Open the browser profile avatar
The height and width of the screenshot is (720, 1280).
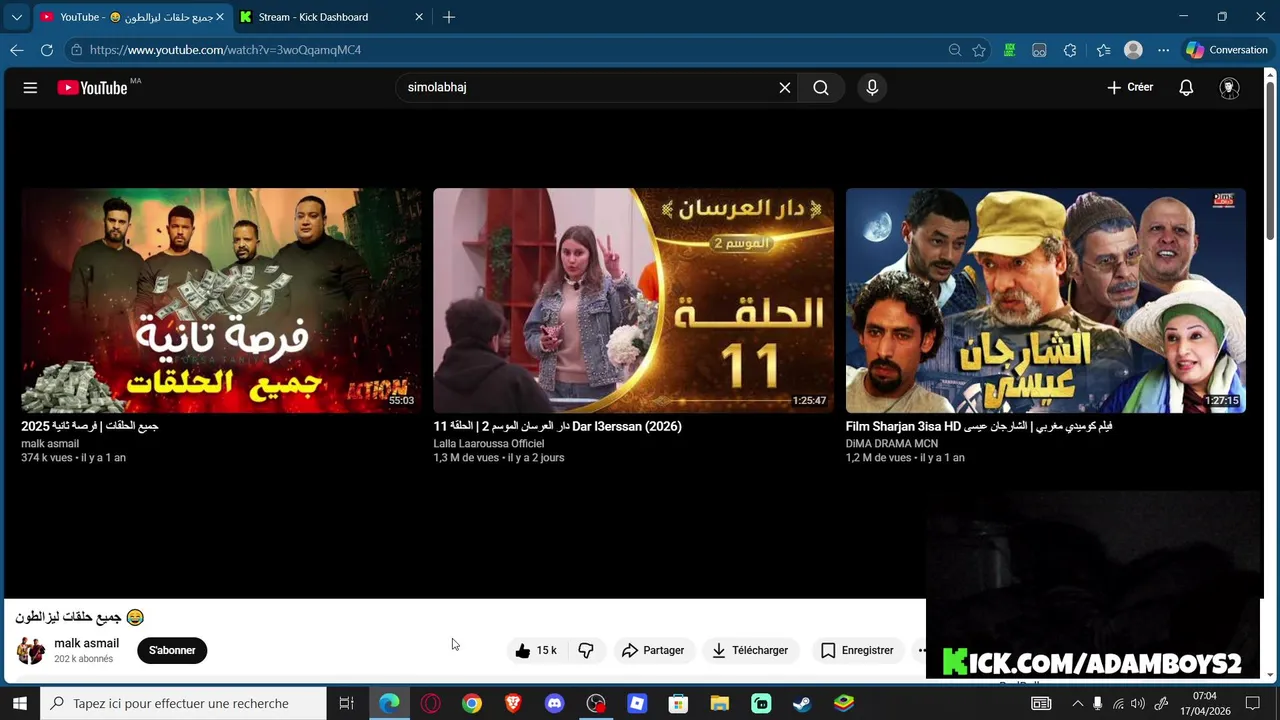1133,50
